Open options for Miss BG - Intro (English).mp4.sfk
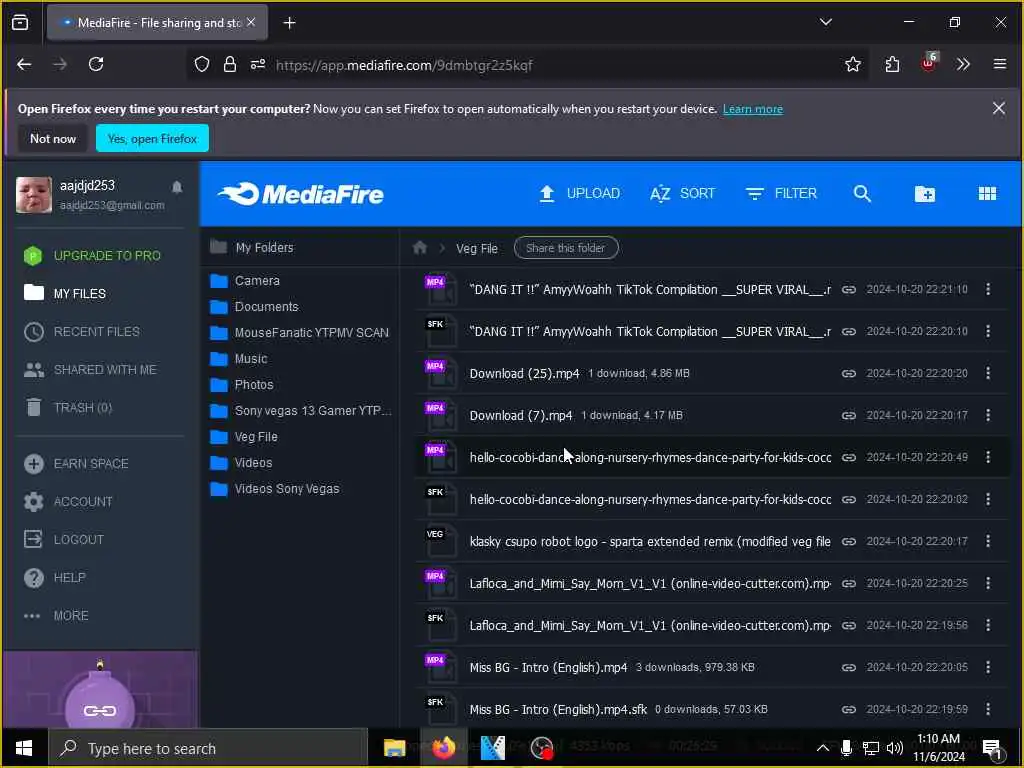The width and height of the screenshot is (1024, 768). pyautogui.click(x=987, y=709)
